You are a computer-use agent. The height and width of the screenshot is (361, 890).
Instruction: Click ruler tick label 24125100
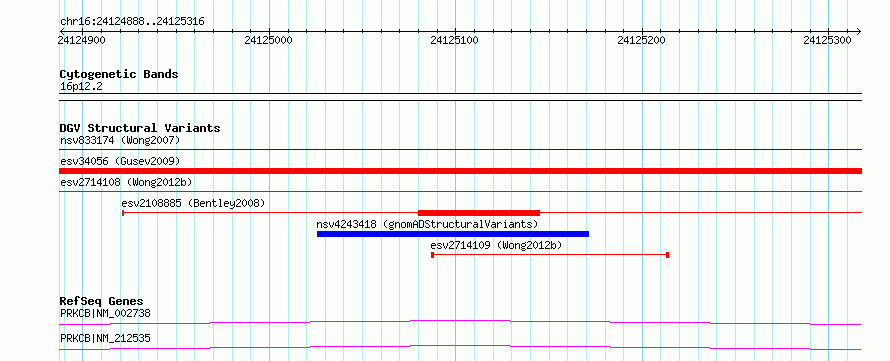(x=455, y=40)
